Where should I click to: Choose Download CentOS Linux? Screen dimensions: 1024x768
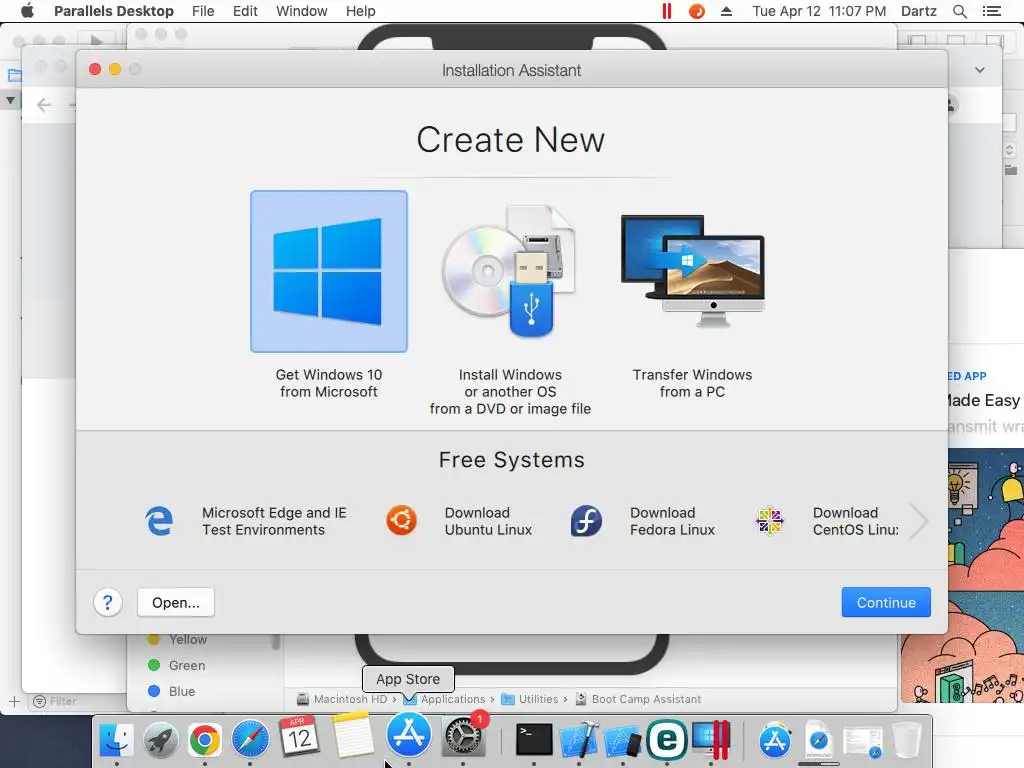[x=856, y=521]
